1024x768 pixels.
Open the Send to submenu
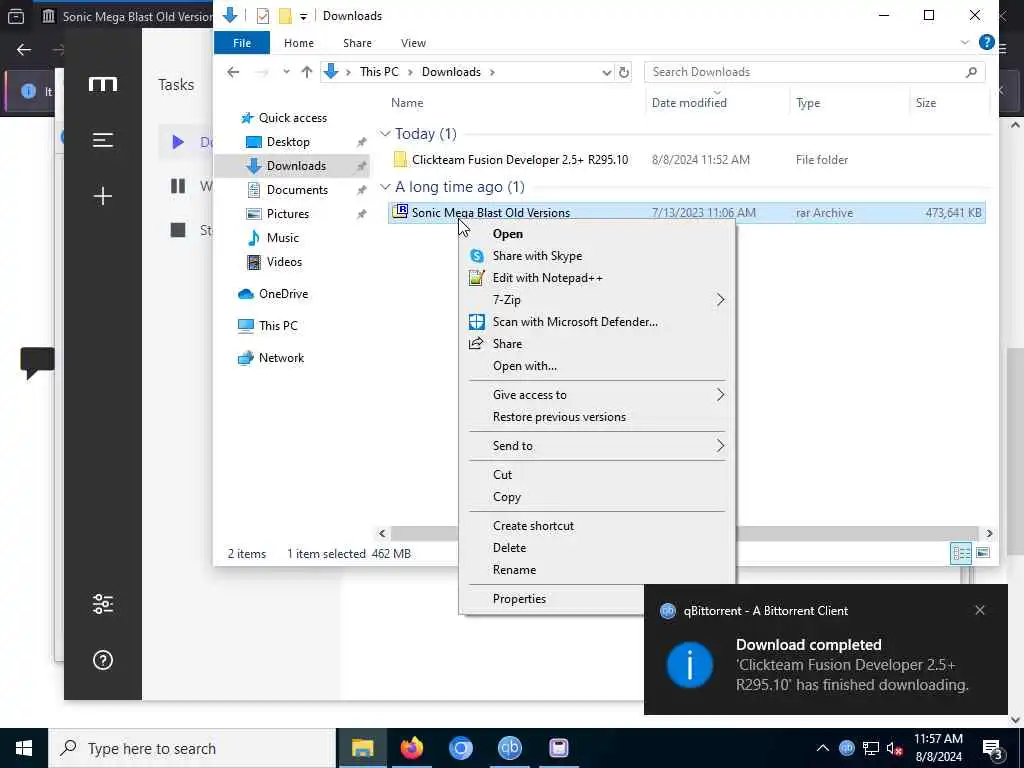coord(597,446)
